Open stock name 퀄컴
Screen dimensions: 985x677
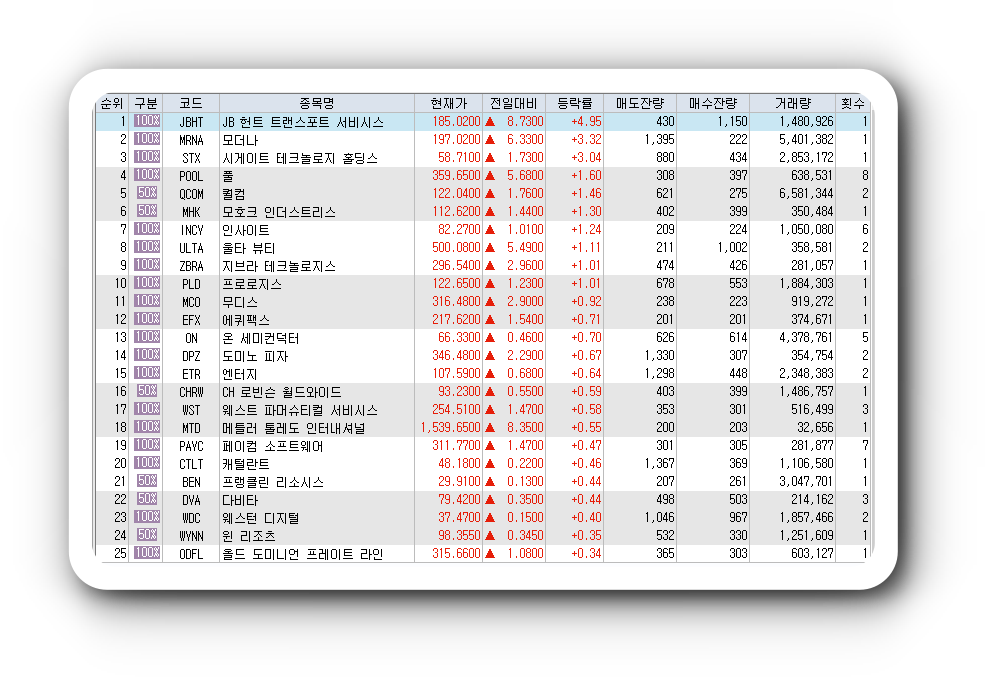234,194
